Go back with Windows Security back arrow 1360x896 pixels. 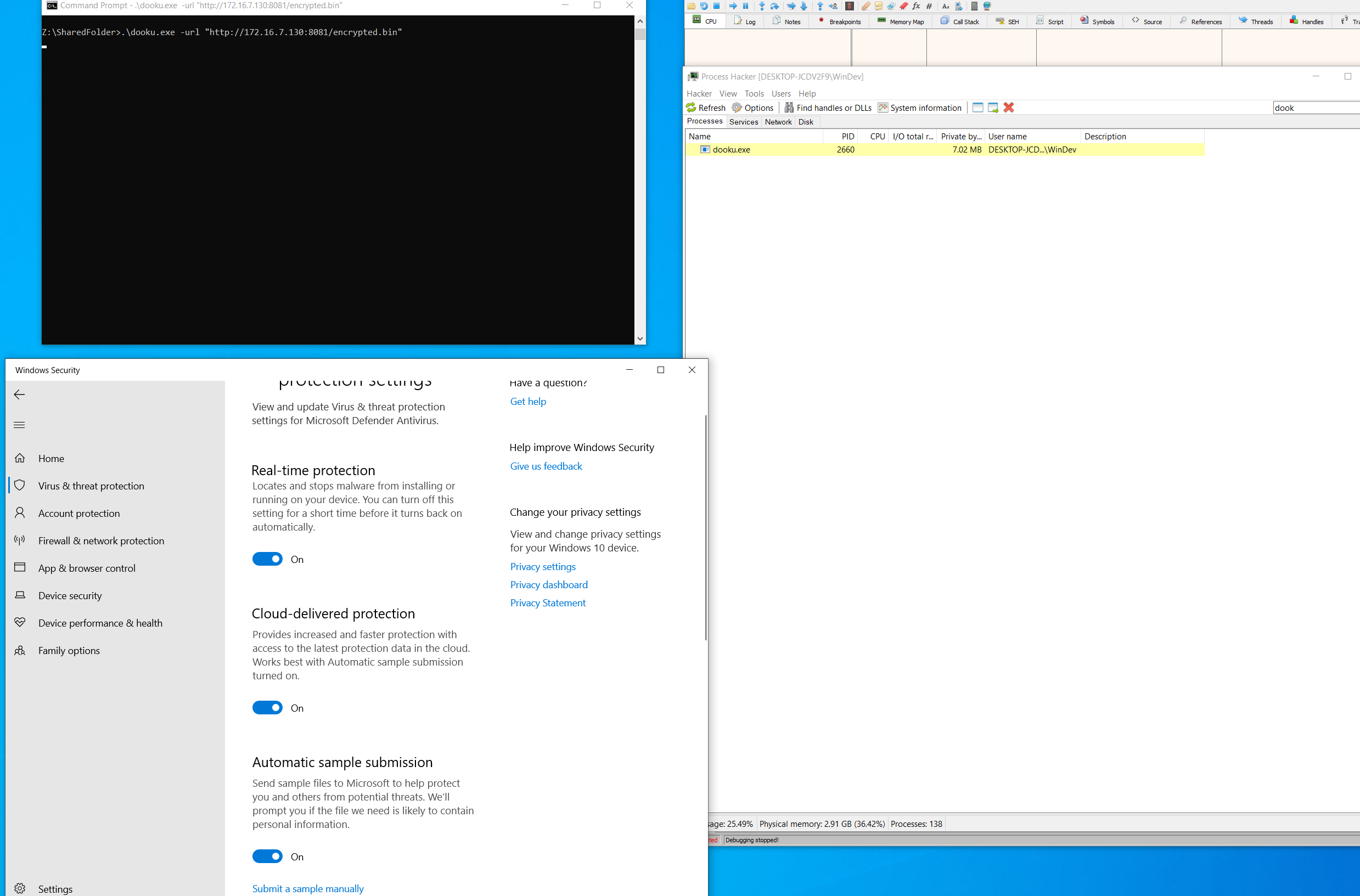point(19,395)
